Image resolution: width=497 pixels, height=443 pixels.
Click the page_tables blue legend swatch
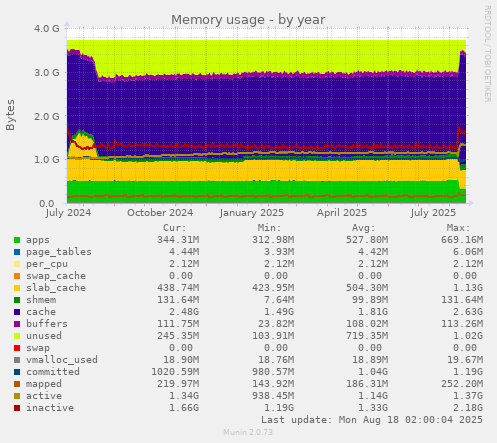pos(17,252)
